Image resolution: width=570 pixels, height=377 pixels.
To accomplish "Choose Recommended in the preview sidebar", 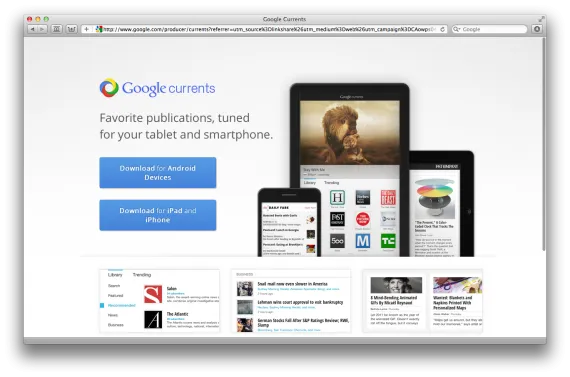I will point(121,305).
